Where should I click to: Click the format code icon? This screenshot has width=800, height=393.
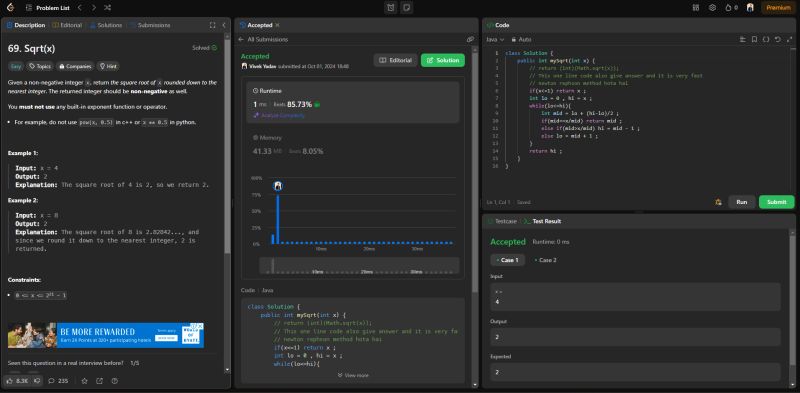pos(743,39)
